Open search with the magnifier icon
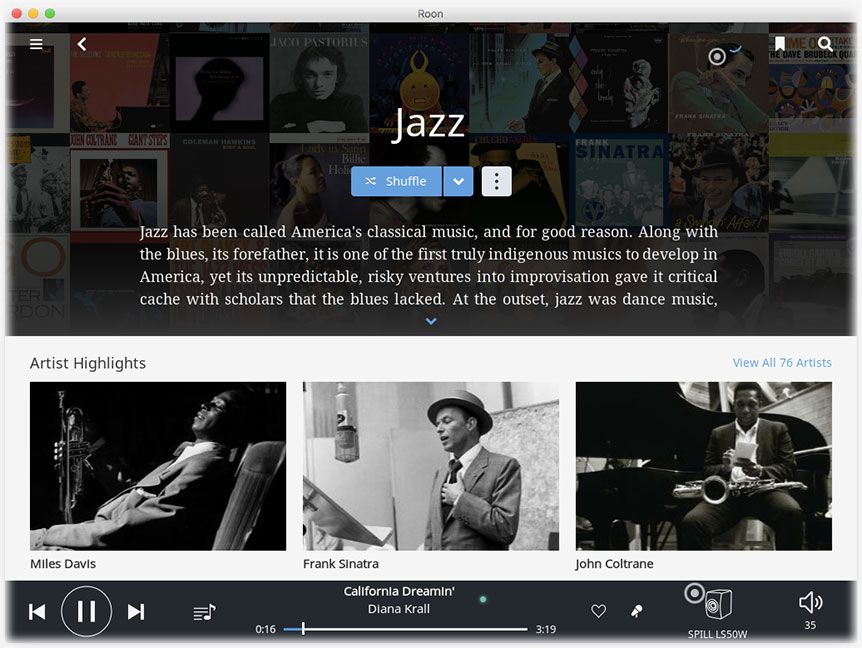The image size is (862, 648). [825, 44]
